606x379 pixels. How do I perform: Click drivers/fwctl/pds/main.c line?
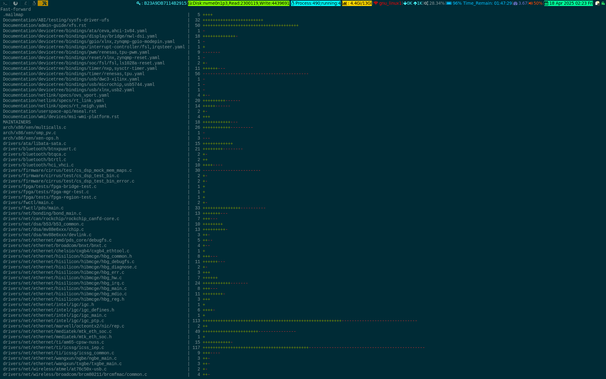tap(33, 208)
